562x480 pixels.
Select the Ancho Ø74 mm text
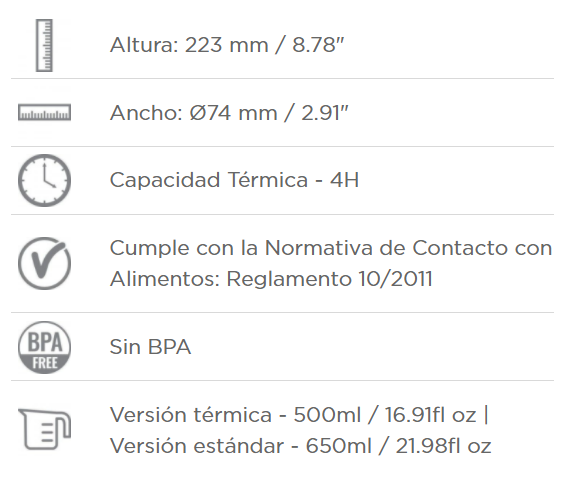194,113
